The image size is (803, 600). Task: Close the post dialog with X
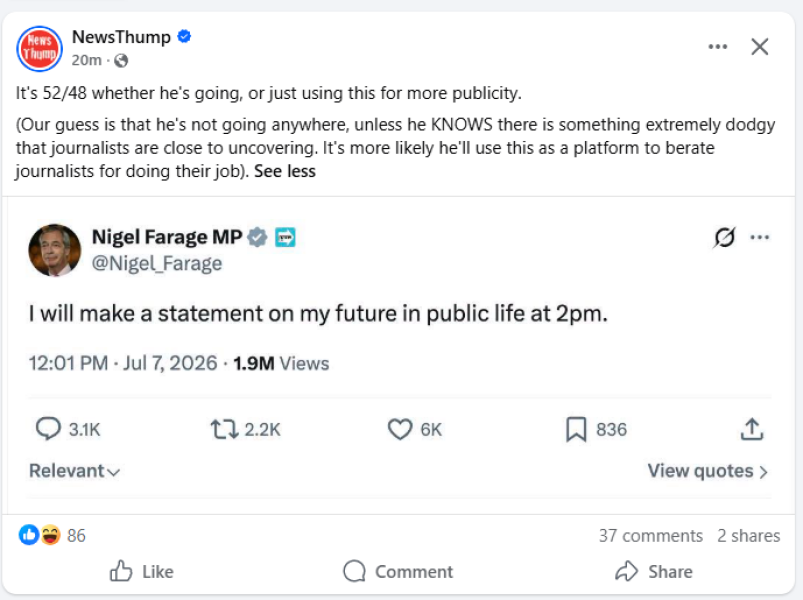pyautogui.click(x=759, y=47)
